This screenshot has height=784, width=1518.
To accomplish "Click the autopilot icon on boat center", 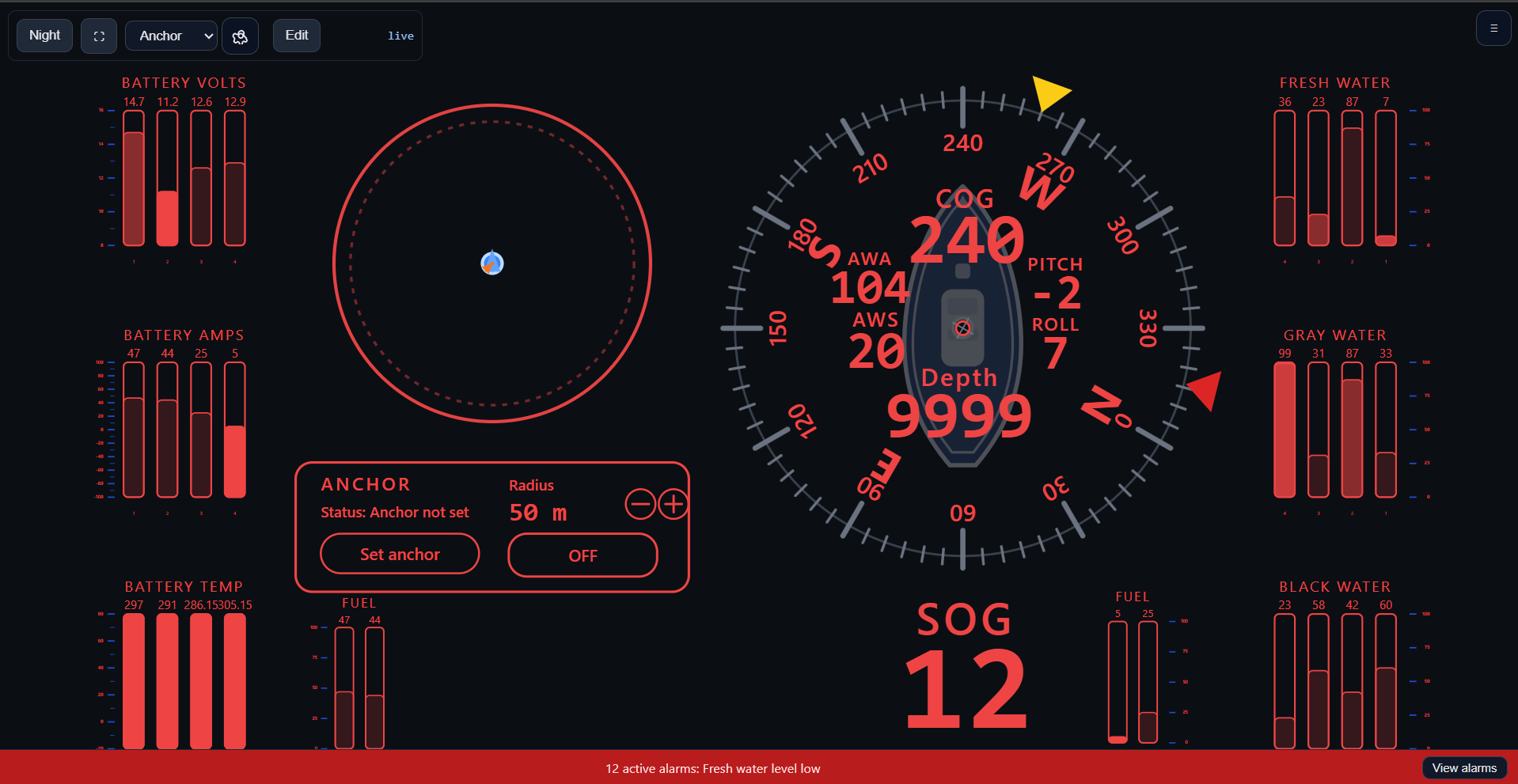I will coord(962,328).
